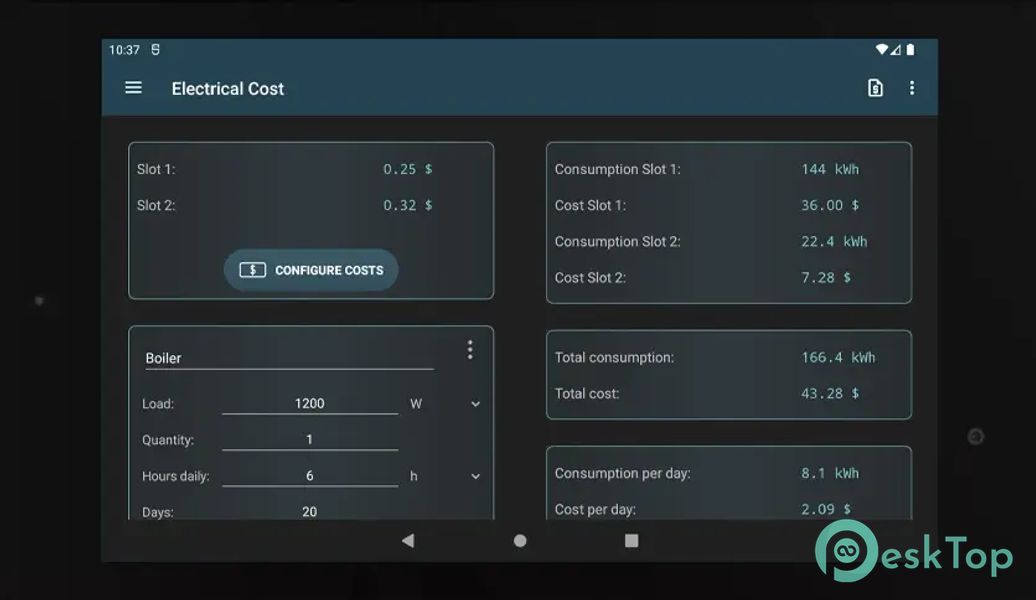This screenshot has width=1036, height=600.
Task: Edit the Quantity value field
Action: [x=310, y=439]
